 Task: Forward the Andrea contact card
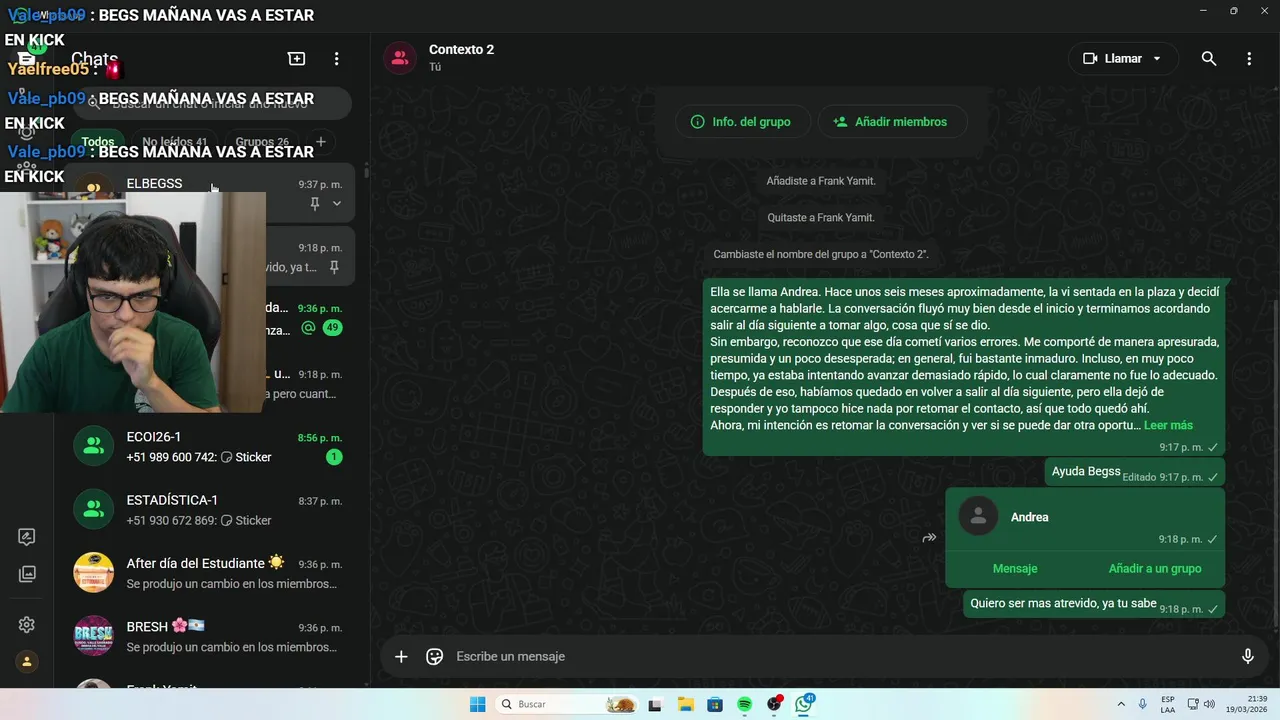[x=929, y=538]
